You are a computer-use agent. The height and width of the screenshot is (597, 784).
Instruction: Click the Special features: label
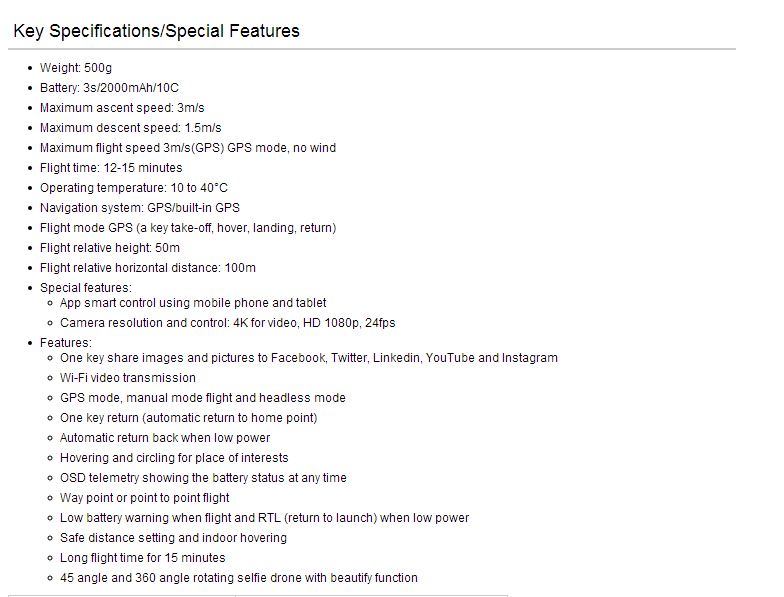pyautogui.click(x=86, y=288)
